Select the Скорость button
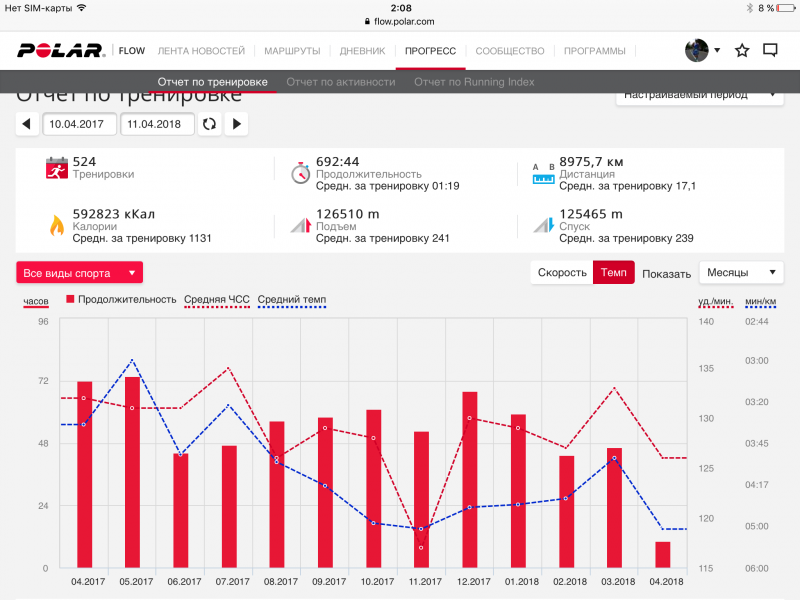Screen dimensions: 800x600 561,273
